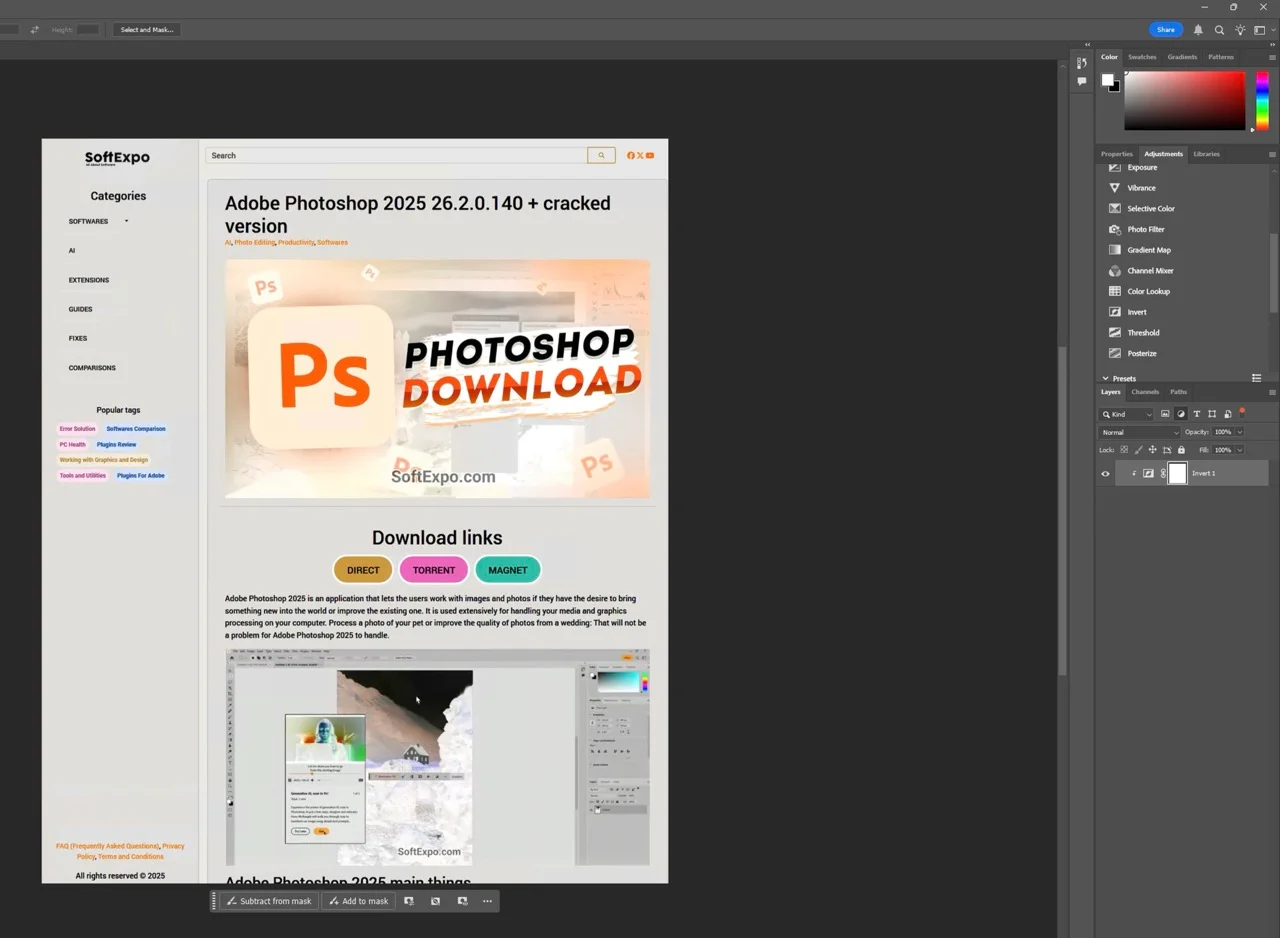This screenshot has height=938, width=1280.
Task: Open the Kind filter dropdown
Action: click(x=1128, y=413)
